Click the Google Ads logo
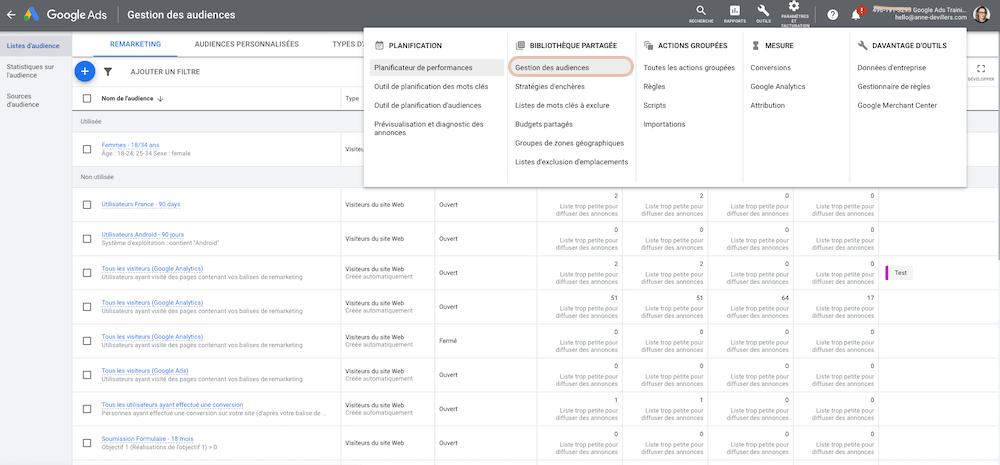Screen dimensions: 1000x465 click(x=66, y=15)
